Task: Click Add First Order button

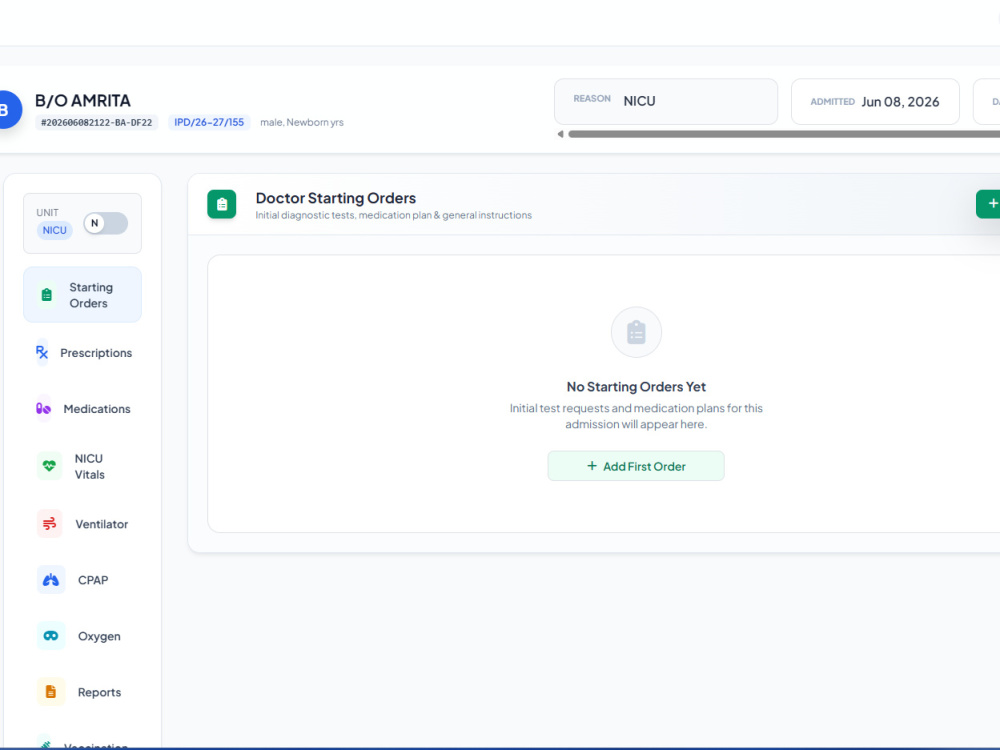Action: coord(636,466)
